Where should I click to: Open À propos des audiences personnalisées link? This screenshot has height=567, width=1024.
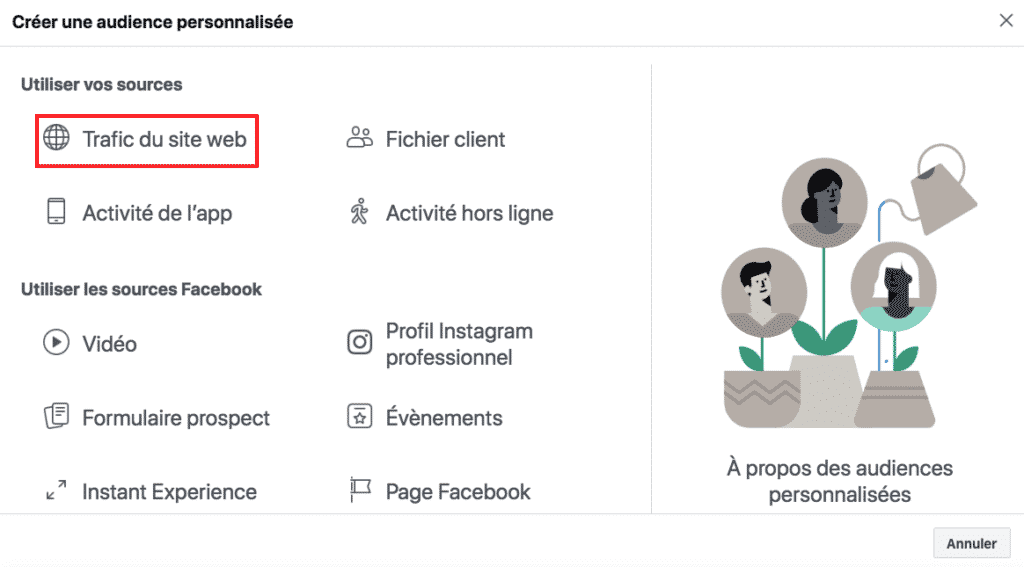(840, 481)
